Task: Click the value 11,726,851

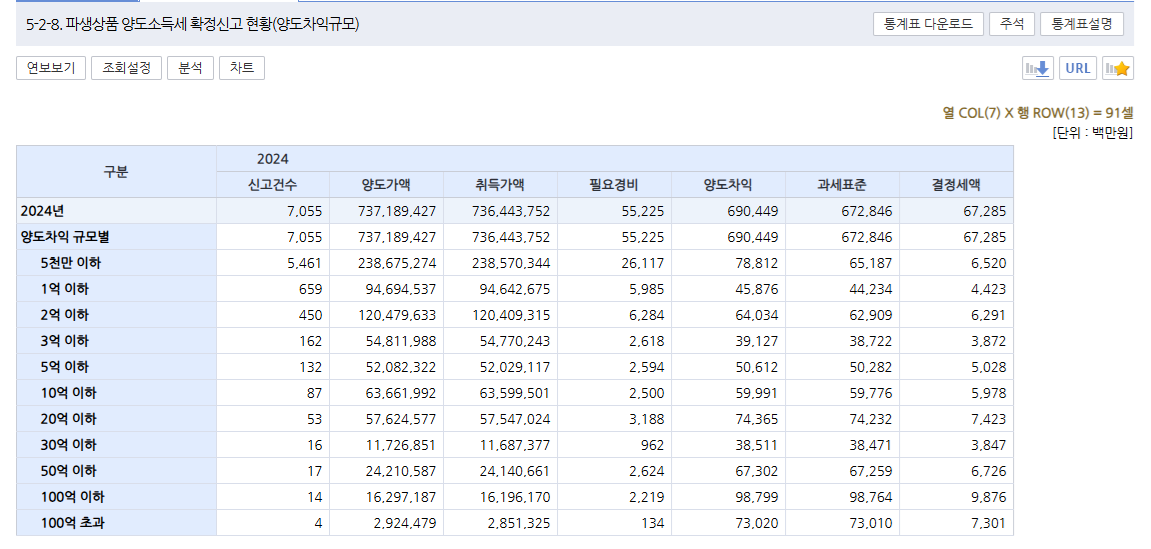Action: pyautogui.click(x=400, y=445)
